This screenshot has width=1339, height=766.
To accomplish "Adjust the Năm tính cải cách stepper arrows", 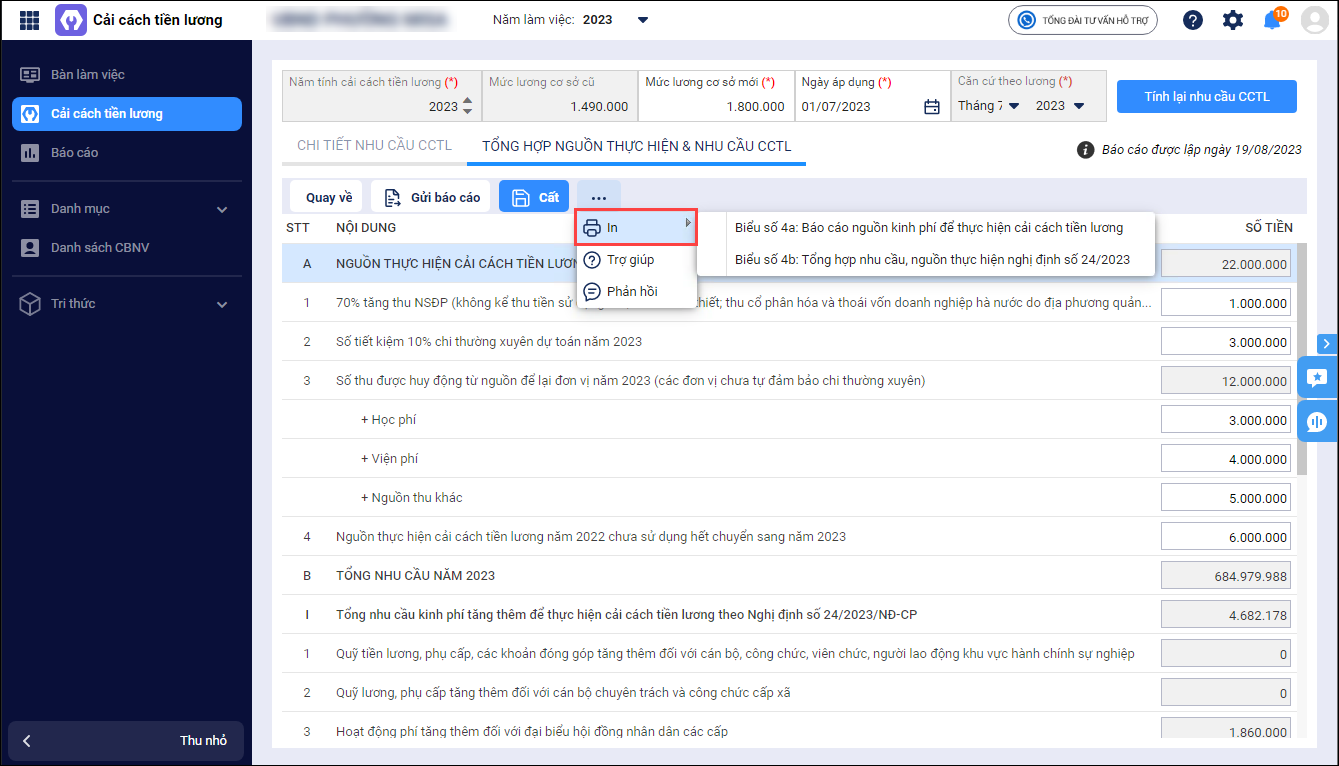I will [468, 106].
